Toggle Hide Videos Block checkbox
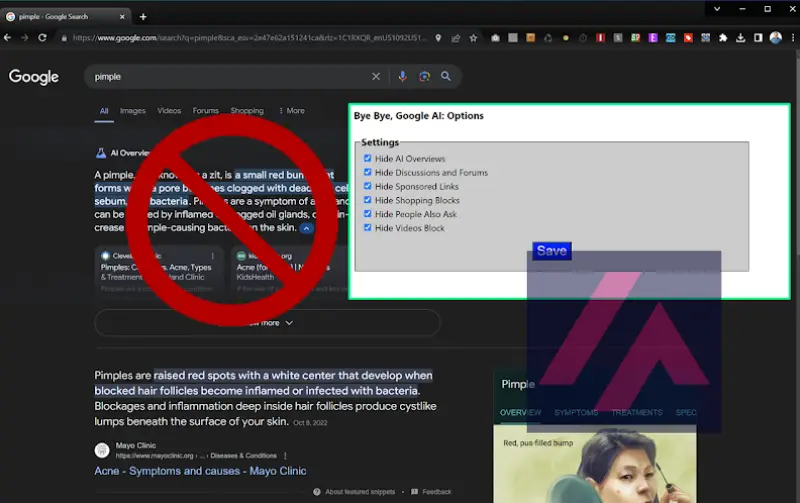 (x=367, y=227)
